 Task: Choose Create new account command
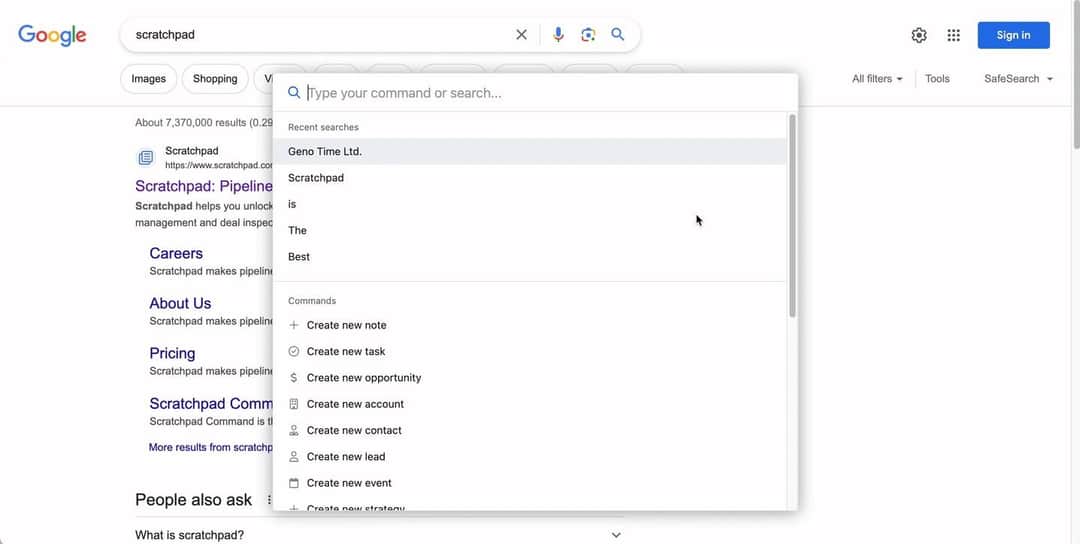[x=530, y=404]
